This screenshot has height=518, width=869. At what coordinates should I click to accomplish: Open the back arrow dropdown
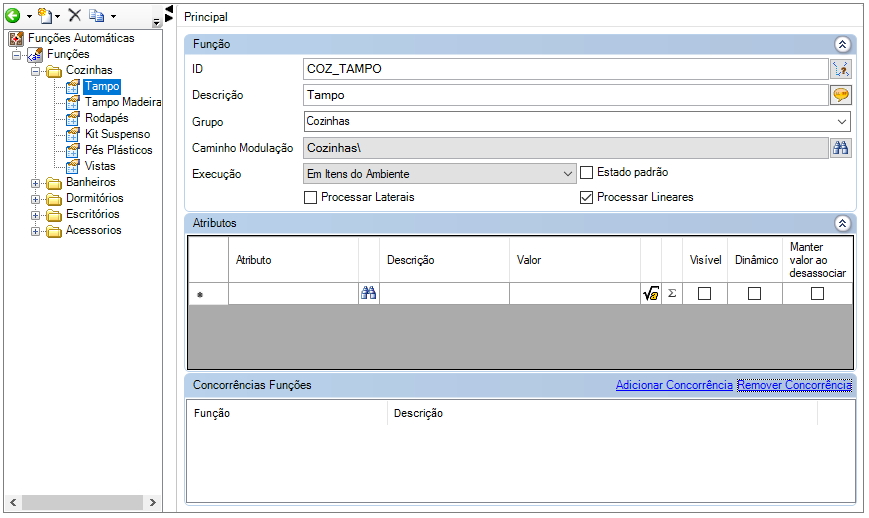pos(29,17)
